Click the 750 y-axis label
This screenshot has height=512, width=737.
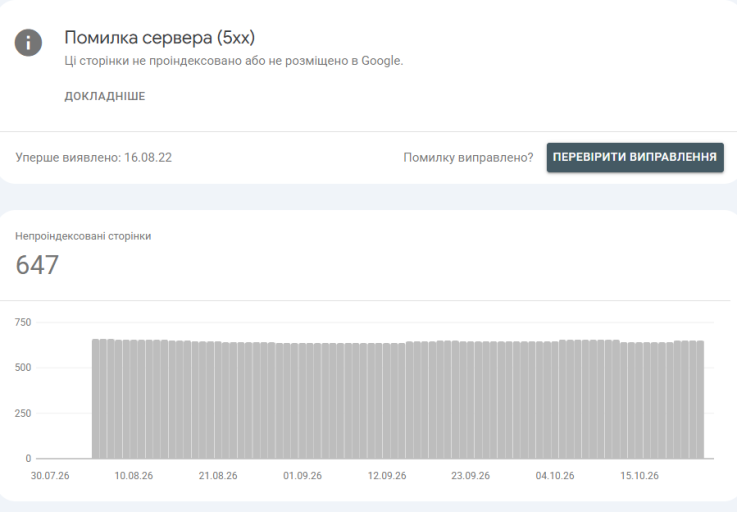(x=23, y=323)
